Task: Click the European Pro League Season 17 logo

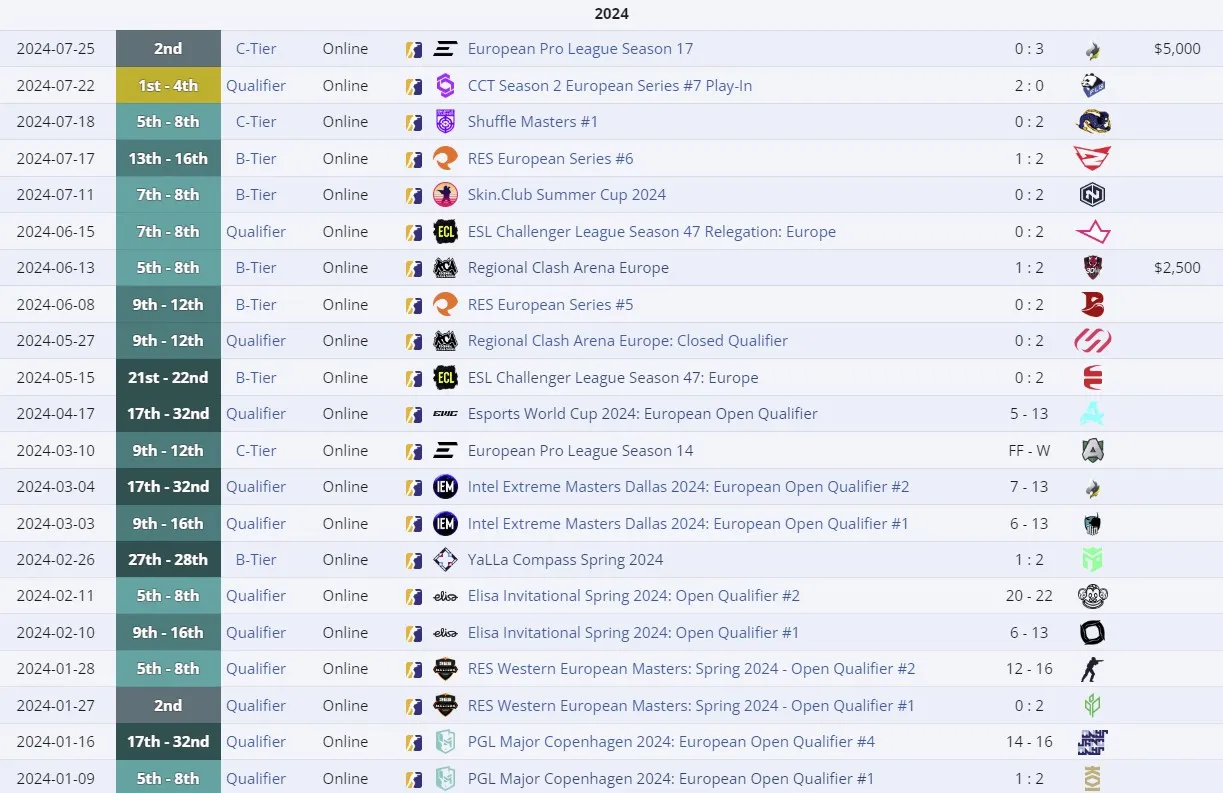Action: point(445,49)
